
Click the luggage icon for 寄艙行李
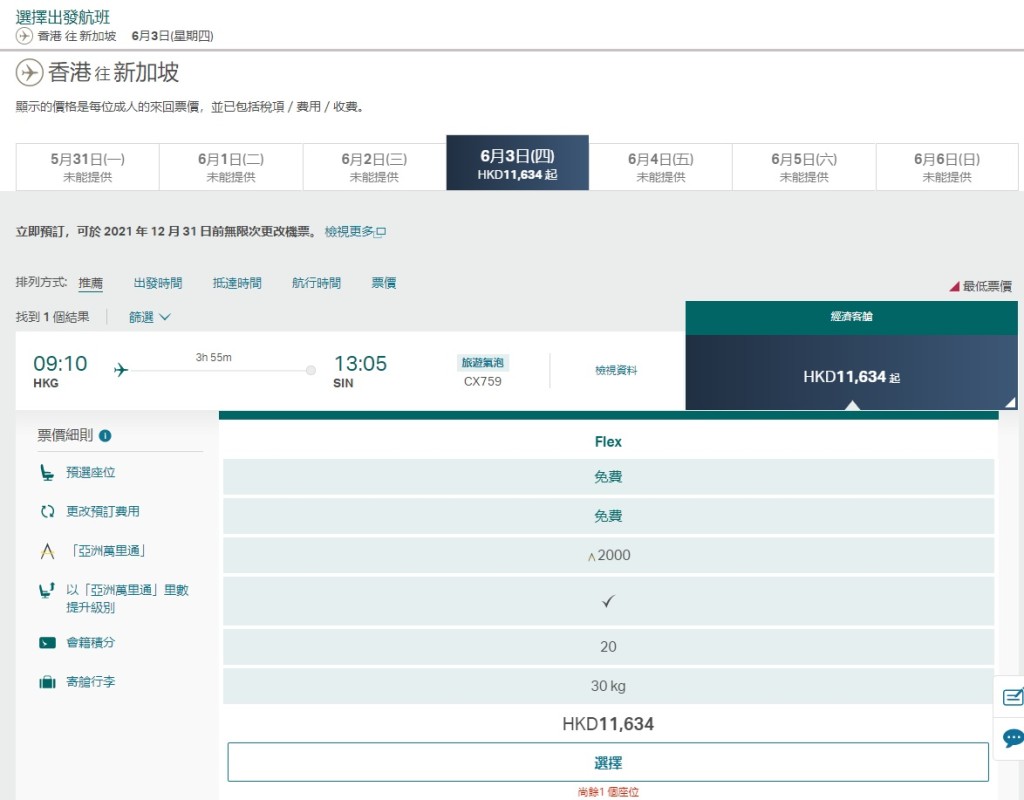click(x=47, y=682)
